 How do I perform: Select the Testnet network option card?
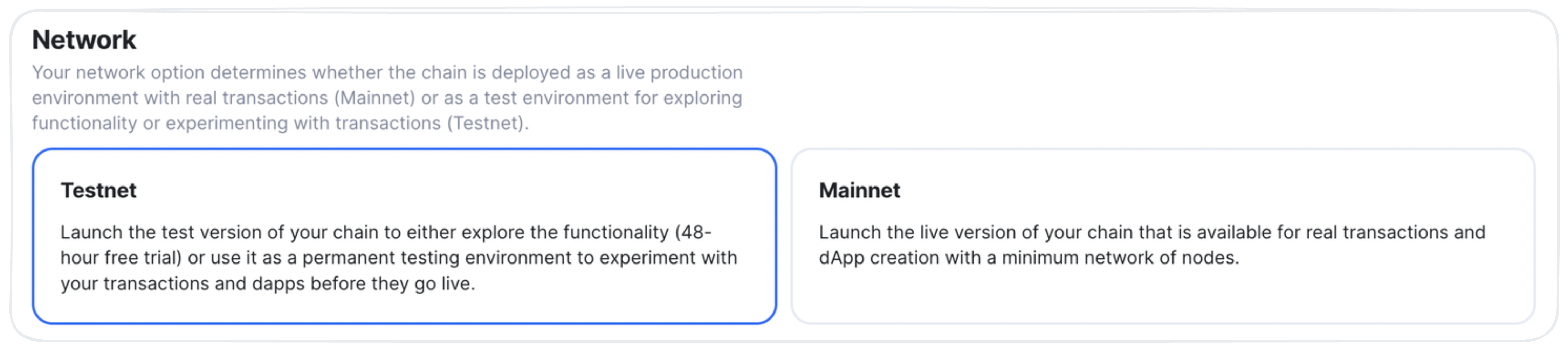pos(404,236)
